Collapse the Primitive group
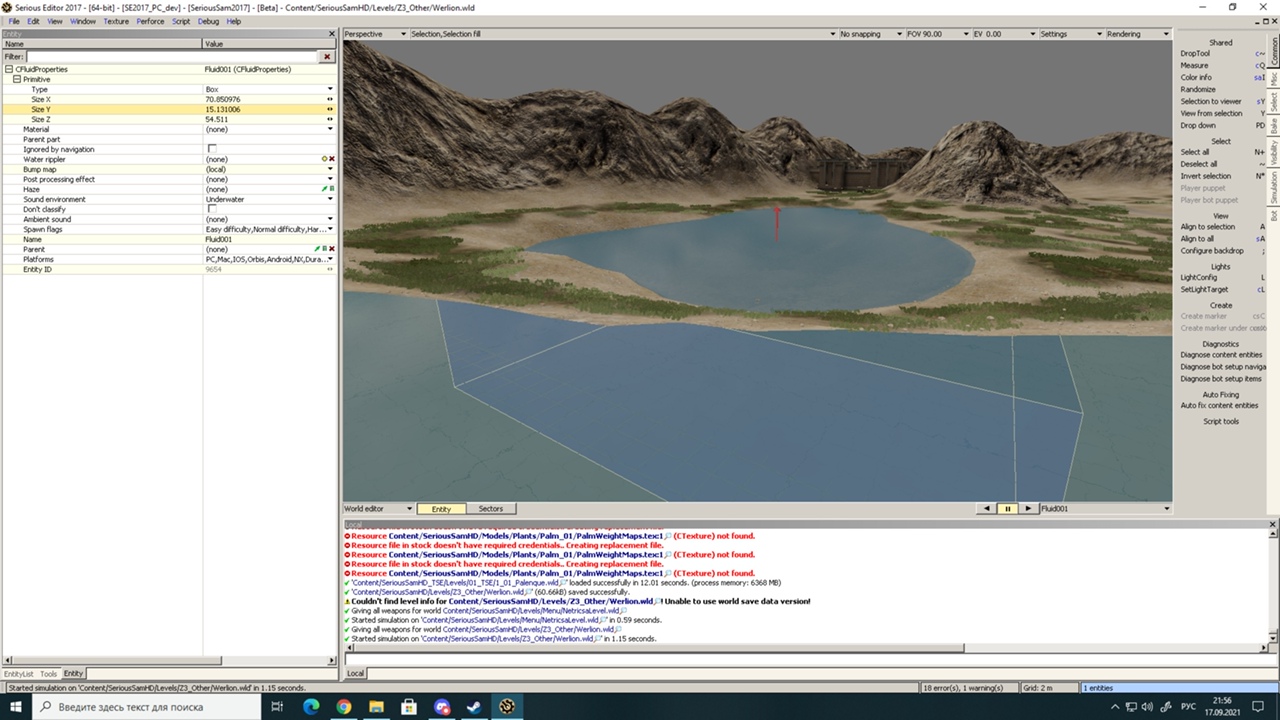The height and width of the screenshot is (720, 1280). coord(17,79)
